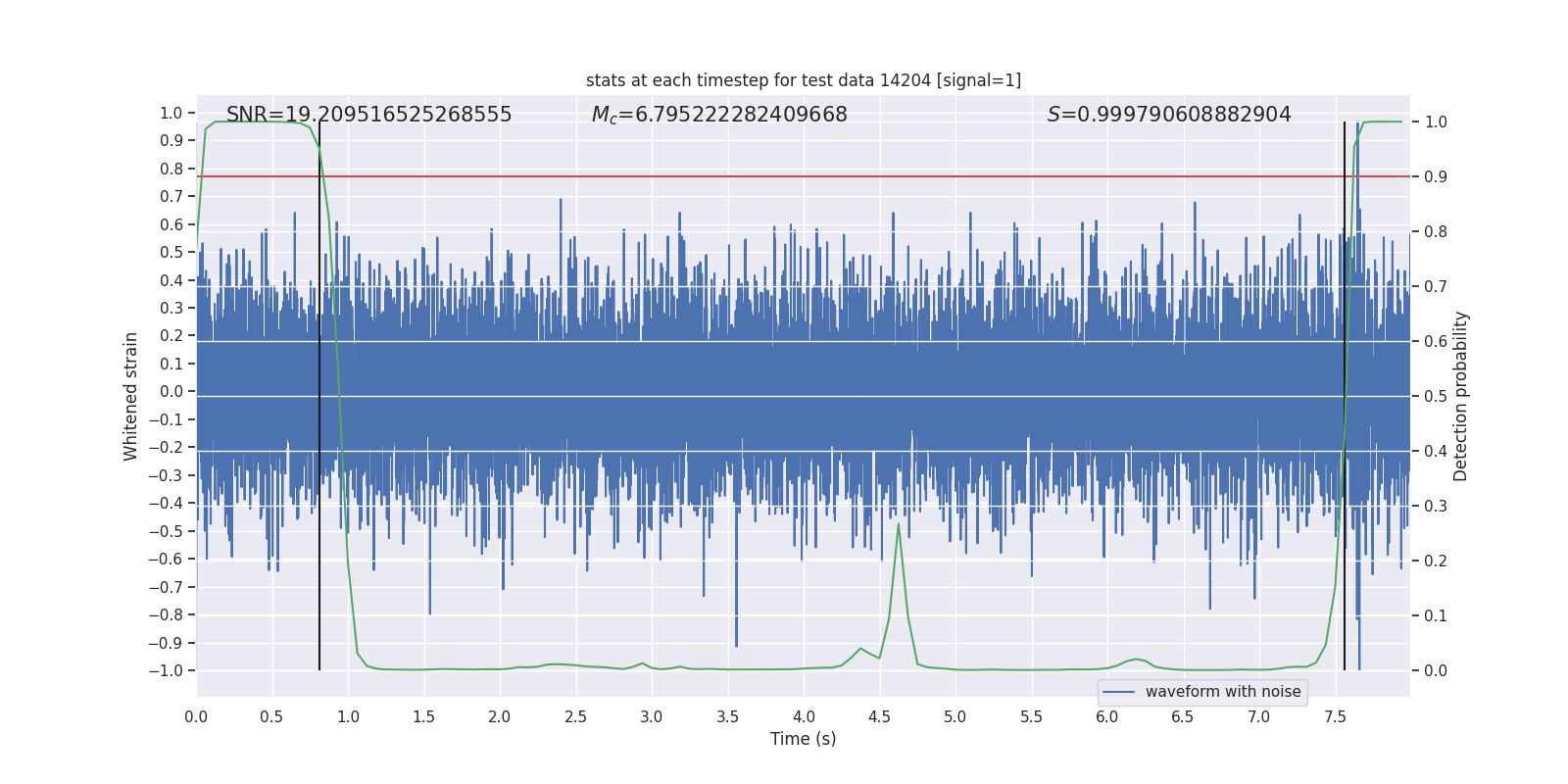The image size is (1568, 784).
Task: Select the 'Whitened strain' y-axis label
Action: point(131,396)
